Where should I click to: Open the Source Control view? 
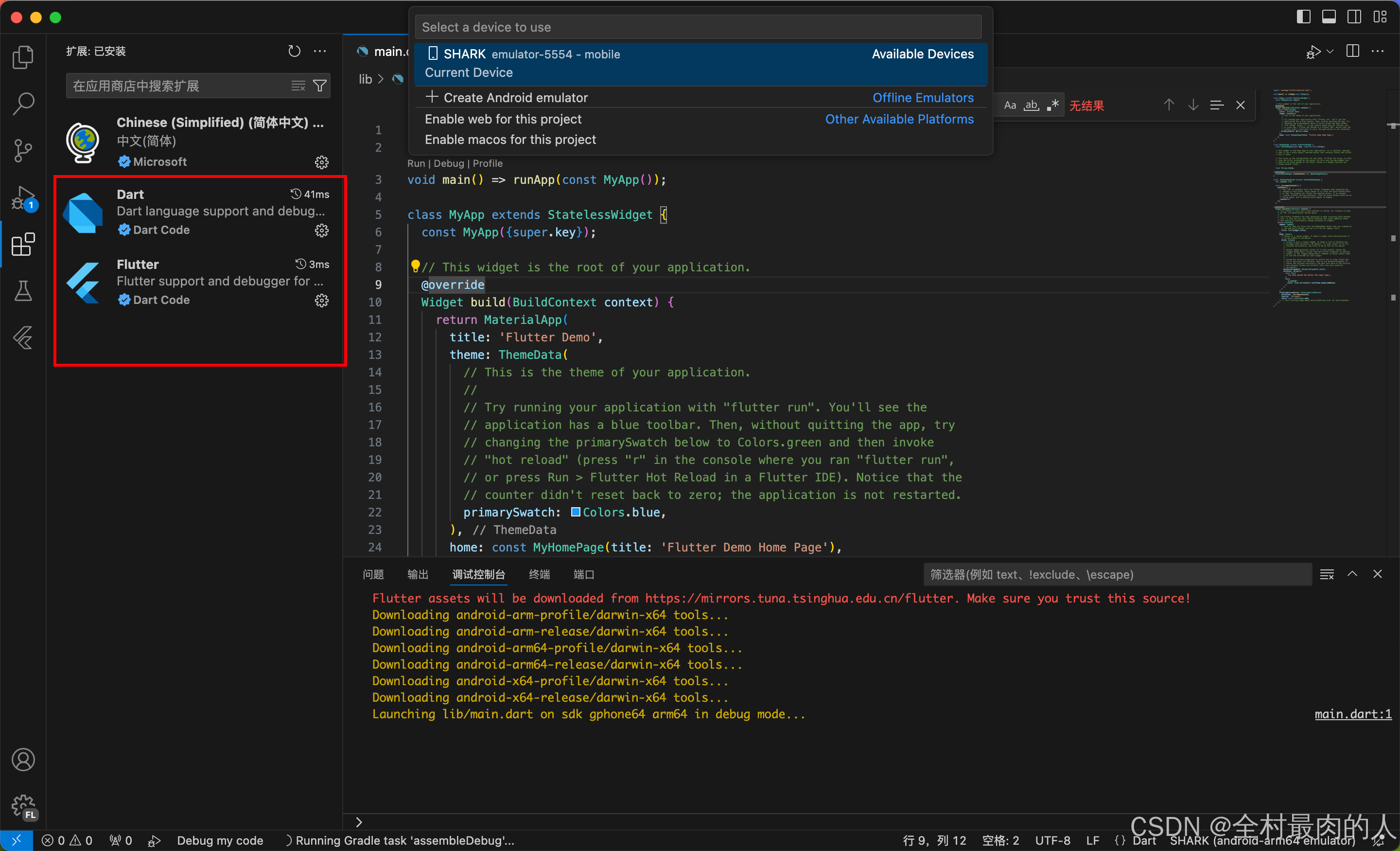point(23,151)
